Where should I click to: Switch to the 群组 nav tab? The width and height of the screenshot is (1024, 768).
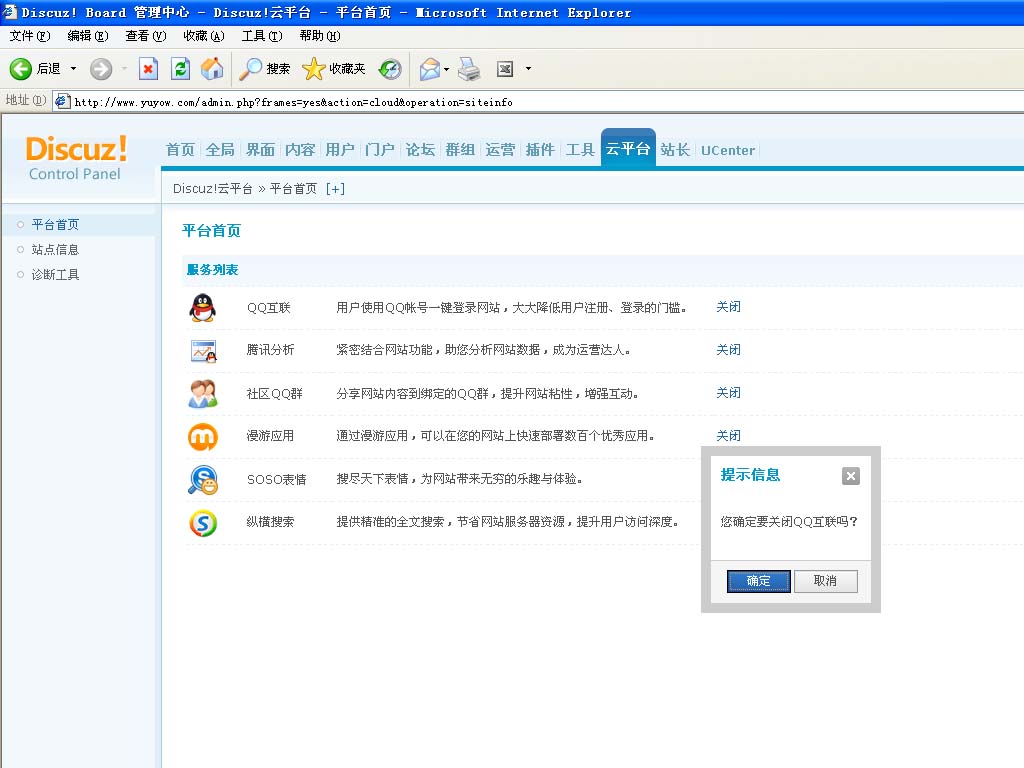(x=460, y=150)
